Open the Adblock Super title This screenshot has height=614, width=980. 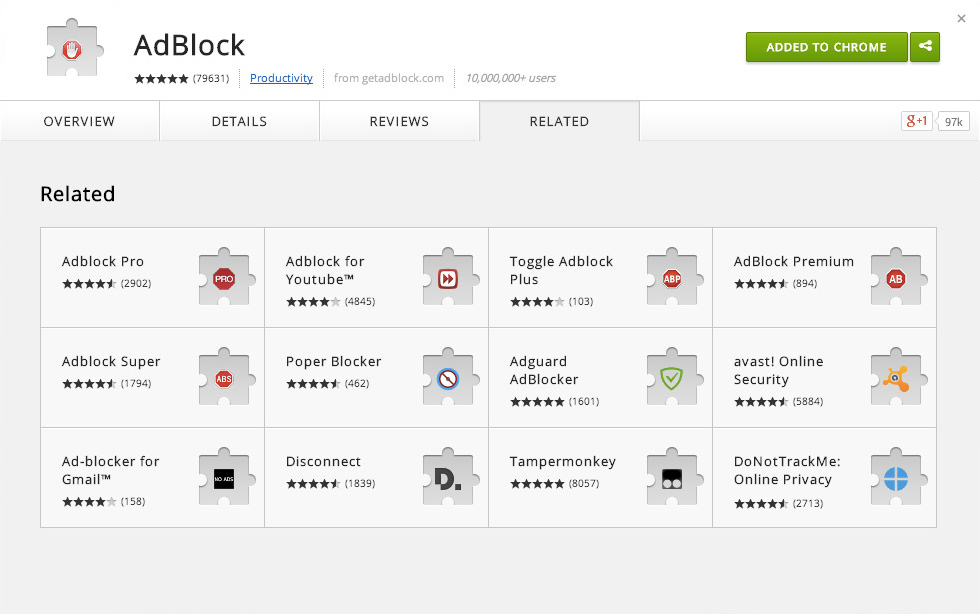pyautogui.click(x=111, y=361)
